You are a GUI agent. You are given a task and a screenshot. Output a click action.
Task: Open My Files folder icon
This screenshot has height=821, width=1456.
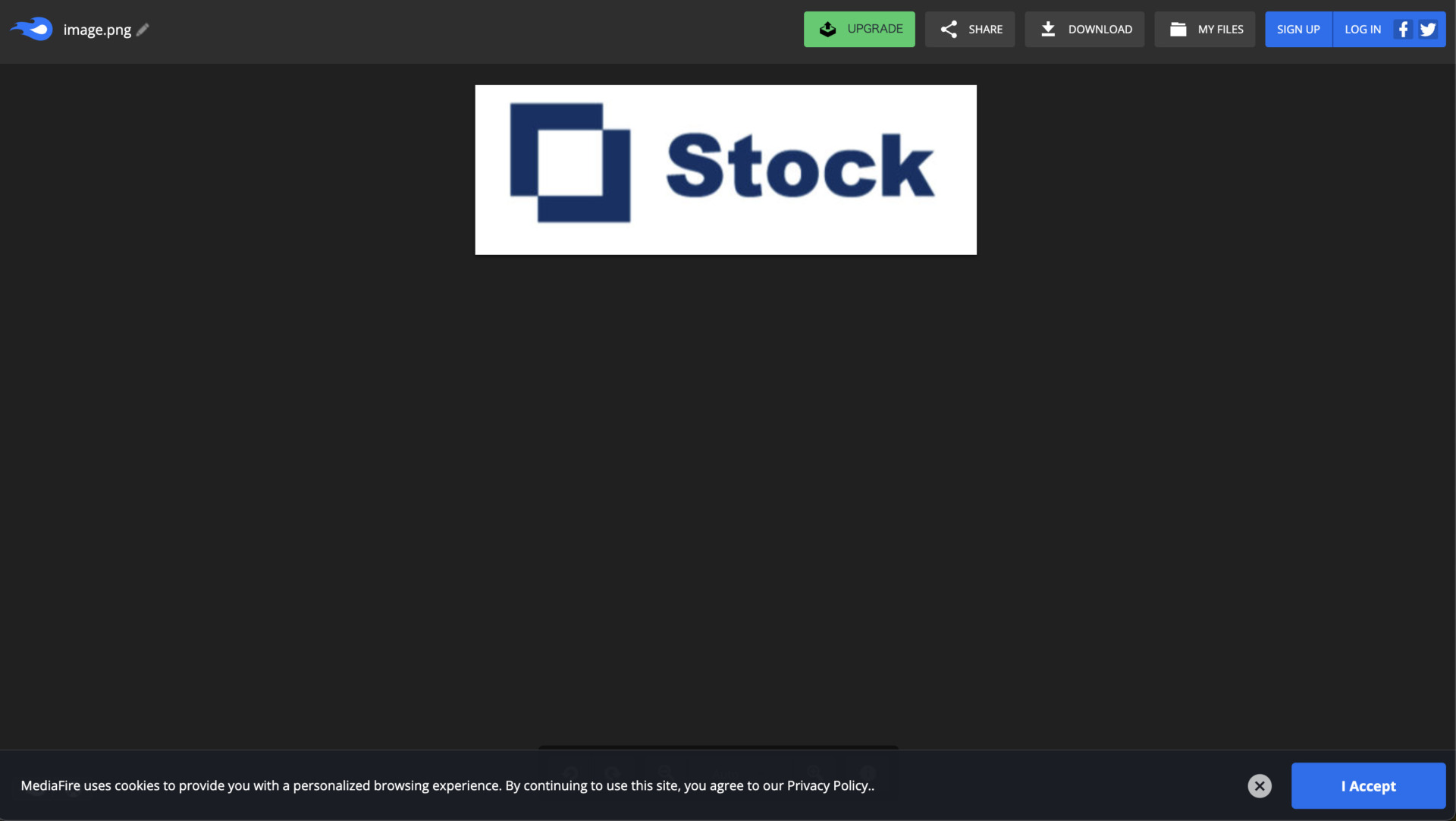click(x=1178, y=29)
